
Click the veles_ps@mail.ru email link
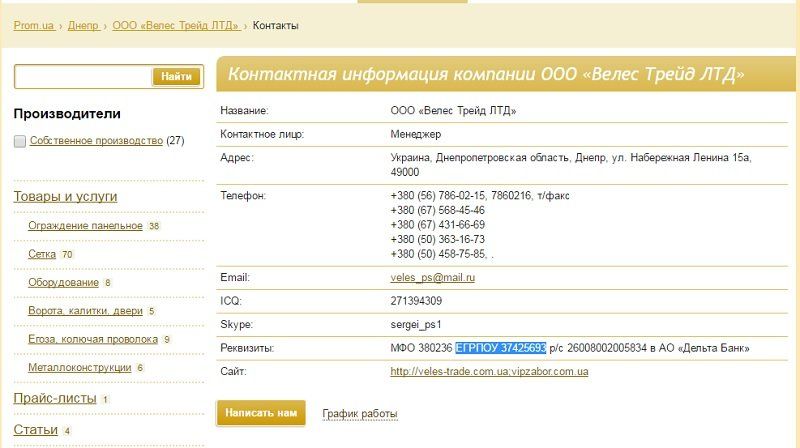point(433,278)
